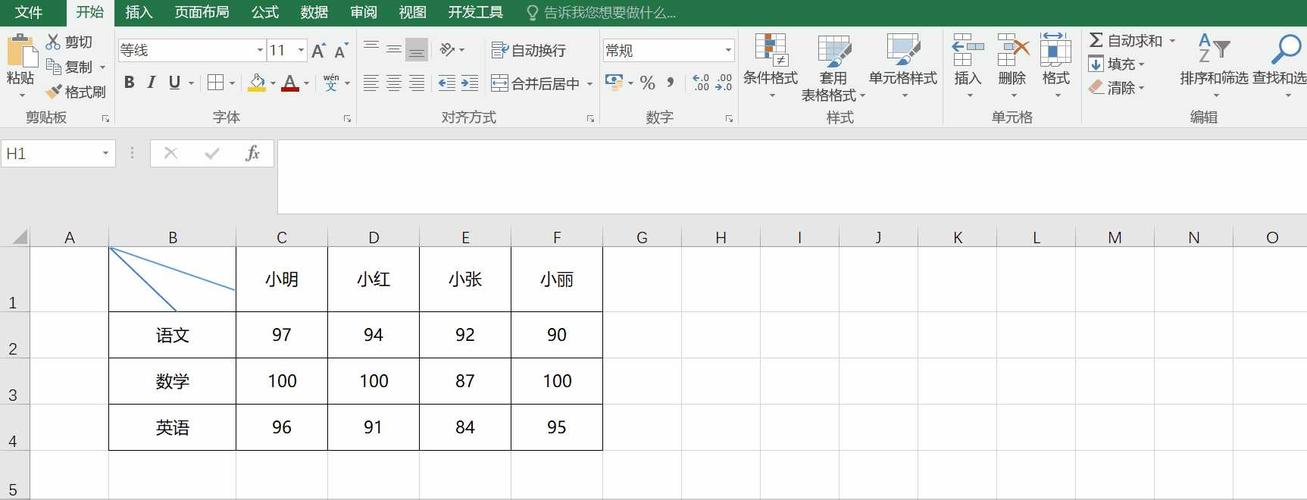Click the Decrease Indent icon
Viewport: 1307px width, 500px height.
[x=446, y=83]
